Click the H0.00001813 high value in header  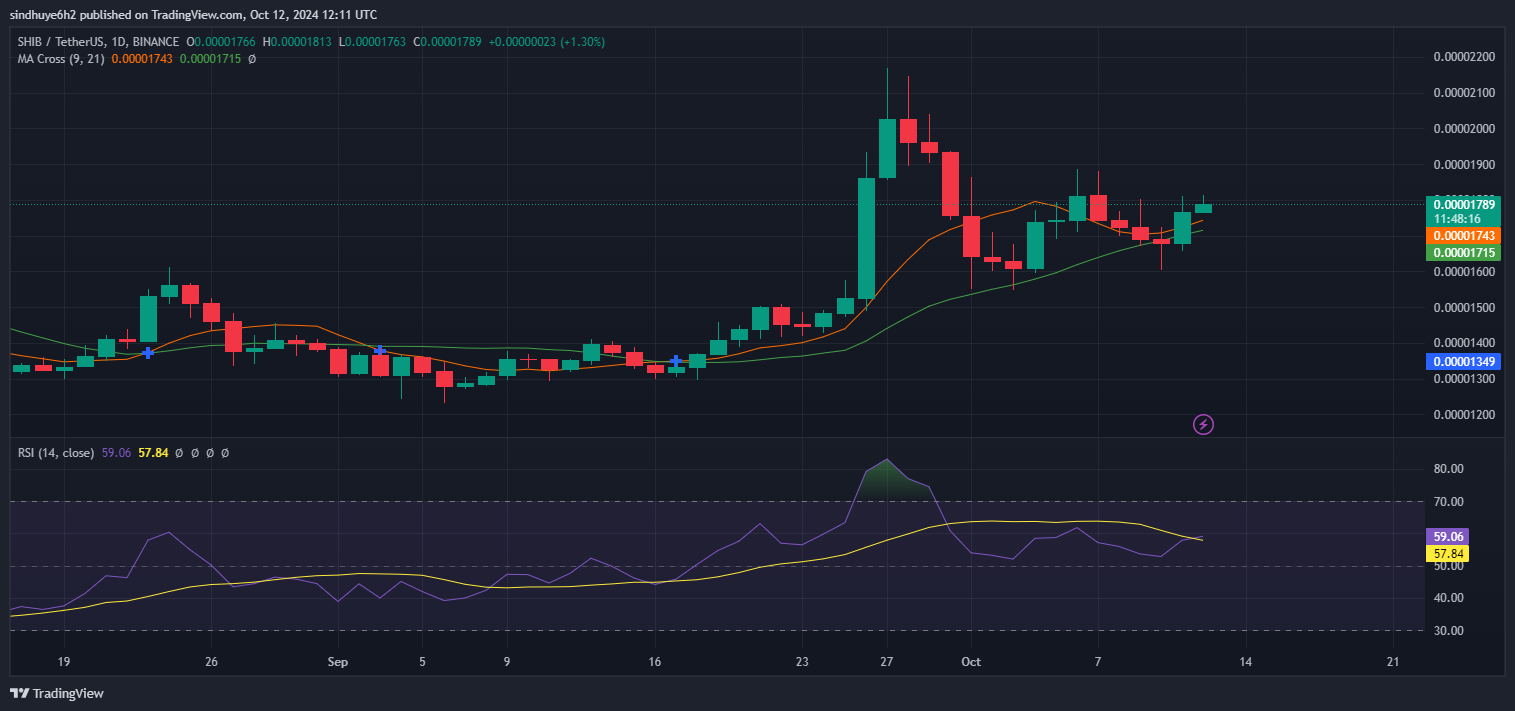298,42
